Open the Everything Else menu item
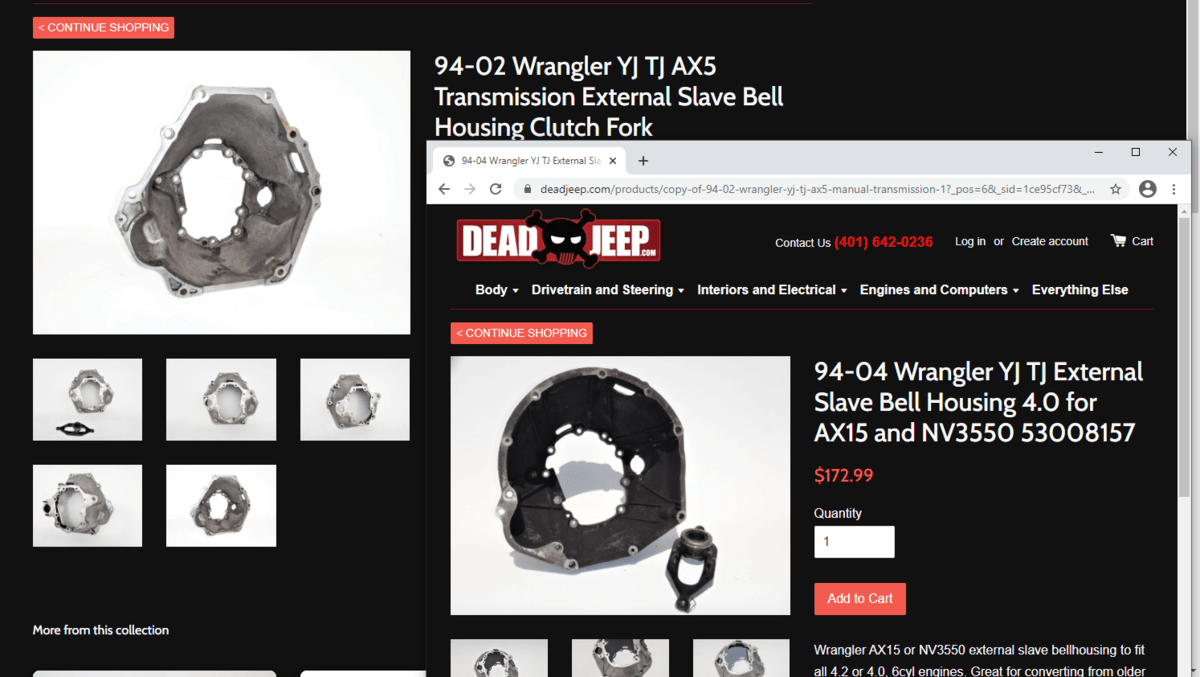The width and height of the screenshot is (1200, 677). pos(1080,290)
